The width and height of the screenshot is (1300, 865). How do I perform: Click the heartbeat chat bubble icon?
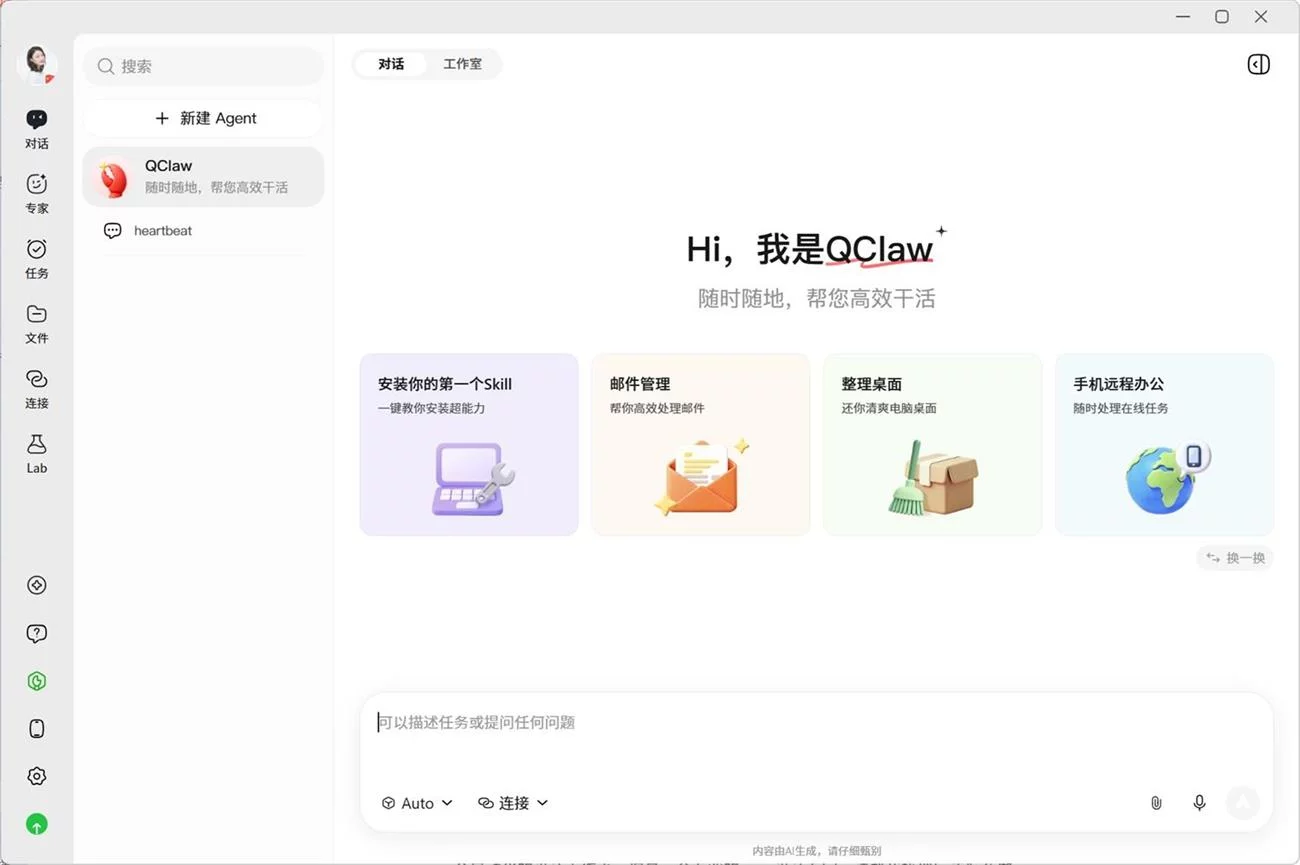tap(113, 231)
